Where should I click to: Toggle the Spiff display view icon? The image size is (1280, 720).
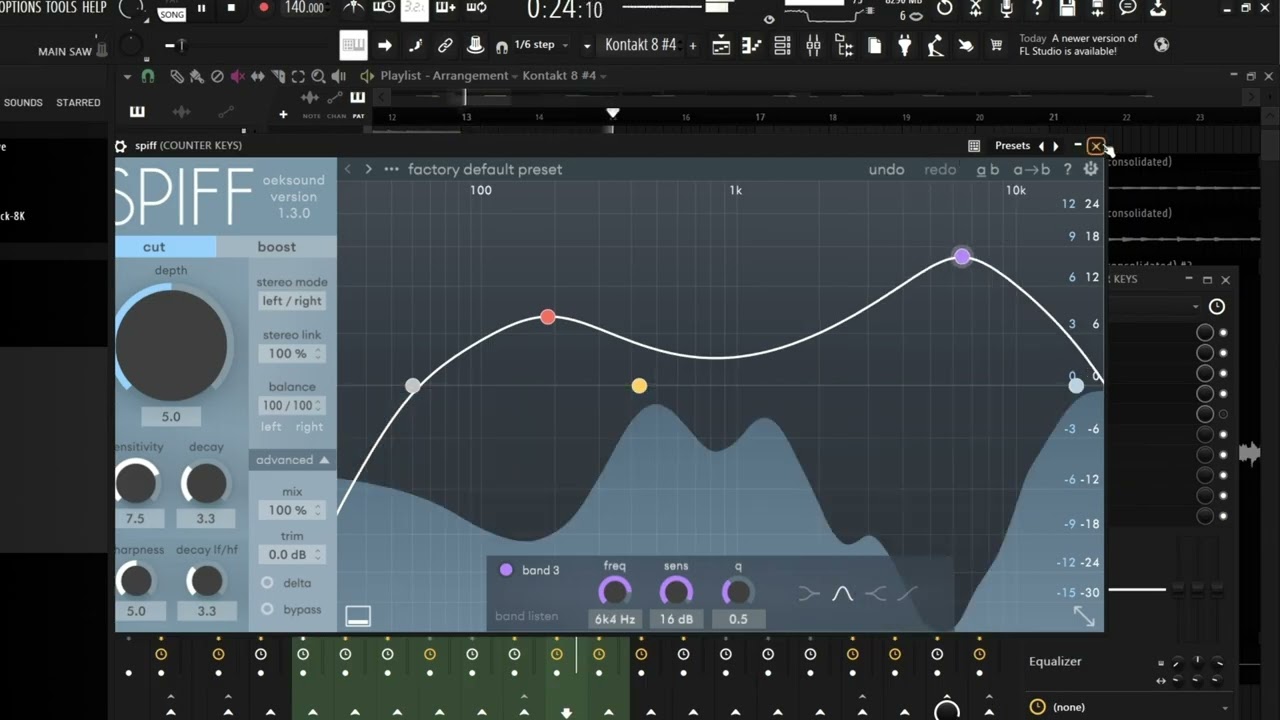[358, 616]
